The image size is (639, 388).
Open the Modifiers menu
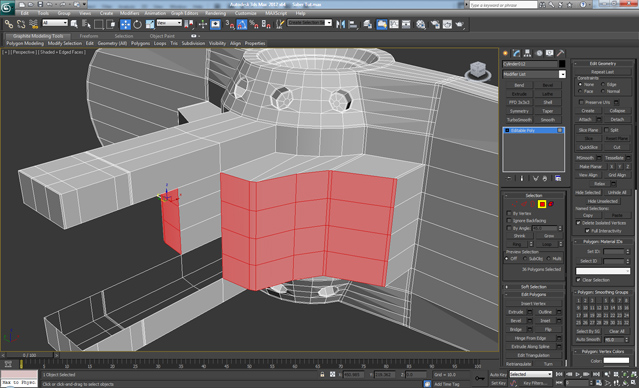[x=130, y=13]
